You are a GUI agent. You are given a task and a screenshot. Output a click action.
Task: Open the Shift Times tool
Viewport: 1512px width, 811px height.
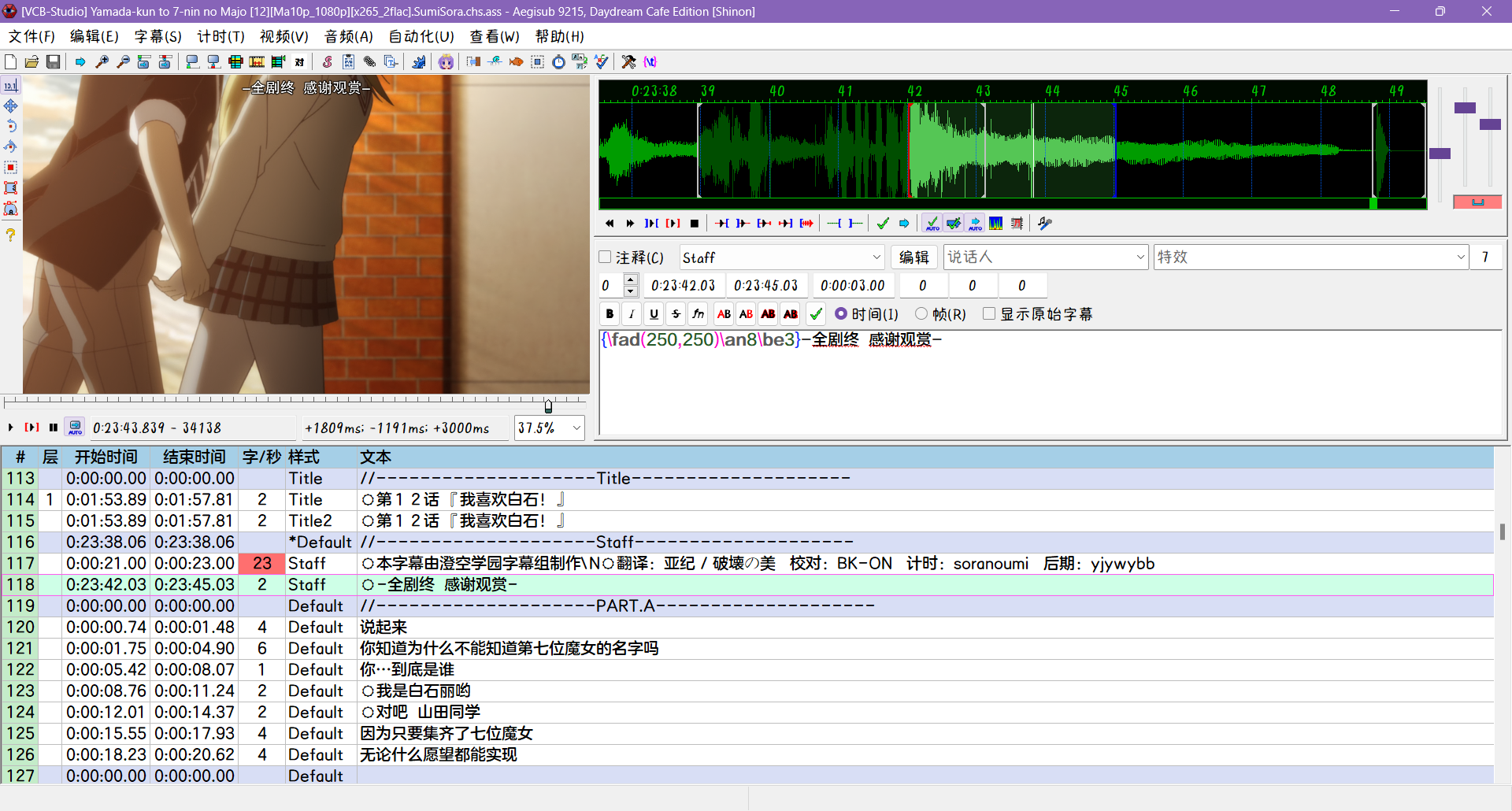tap(473, 62)
